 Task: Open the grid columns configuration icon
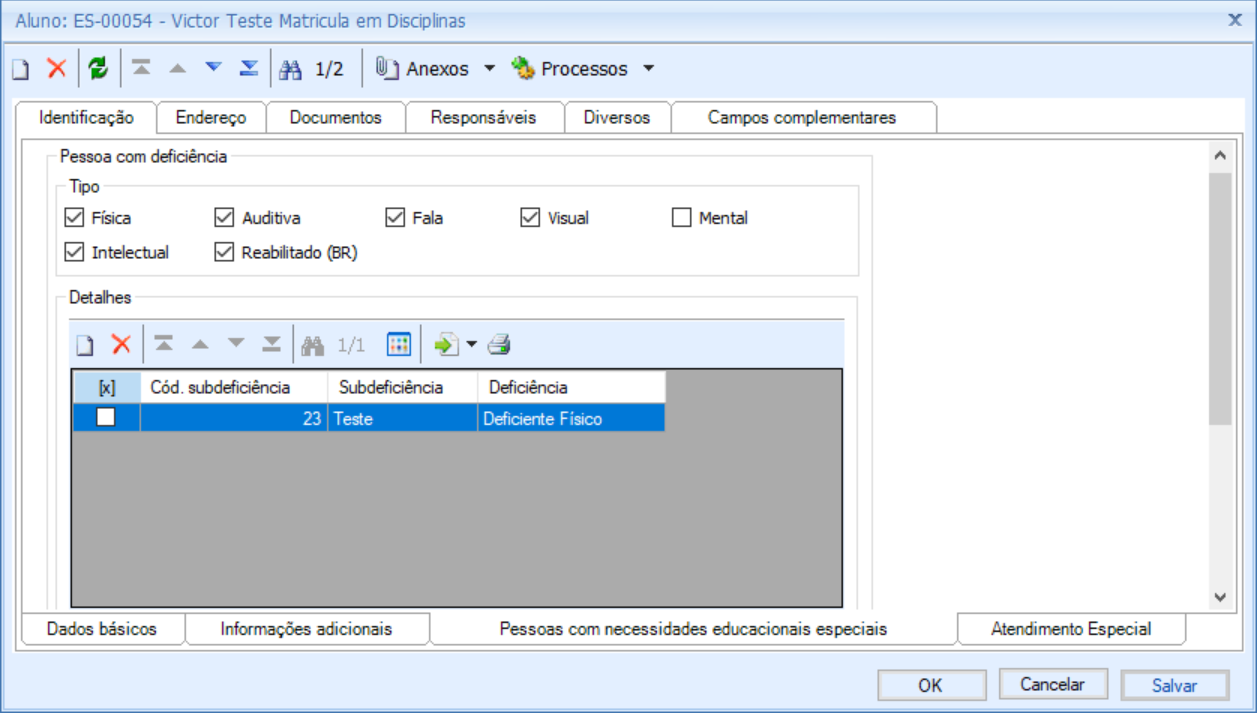(399, 345)
